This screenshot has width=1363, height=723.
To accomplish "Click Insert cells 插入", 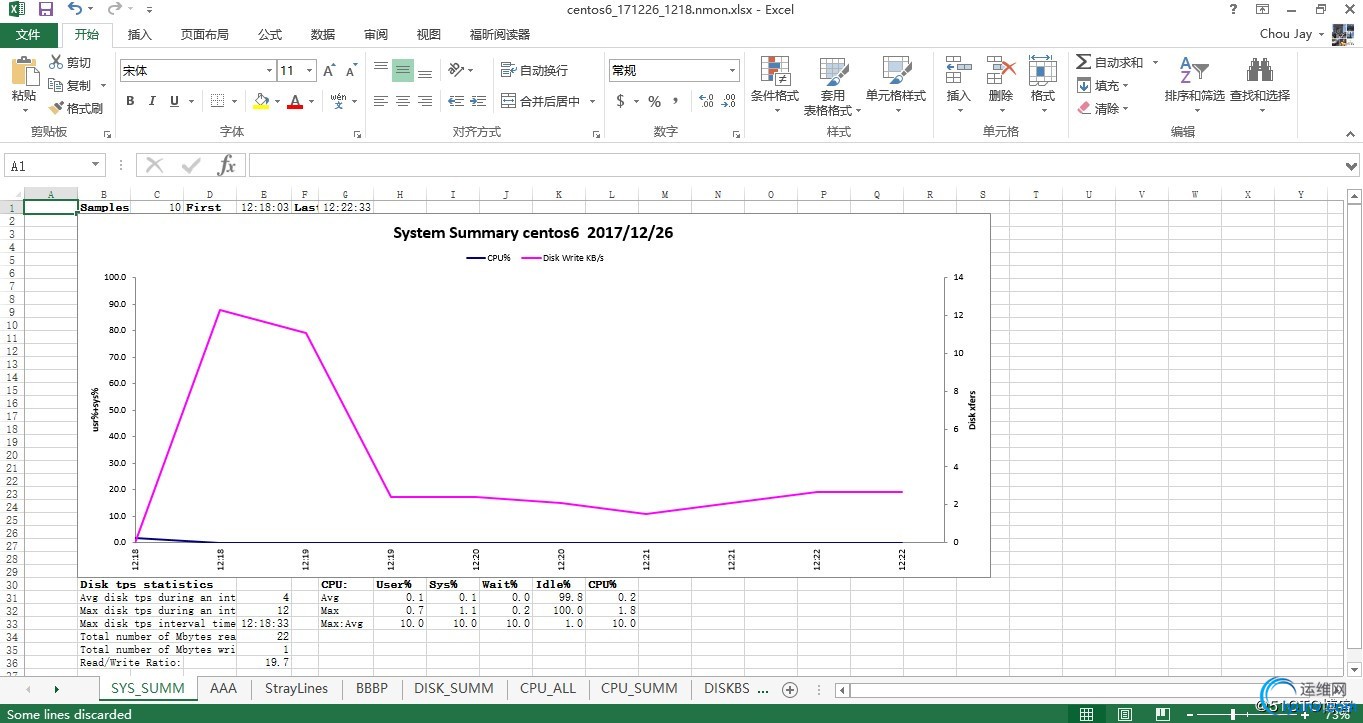I will point(959,84).
